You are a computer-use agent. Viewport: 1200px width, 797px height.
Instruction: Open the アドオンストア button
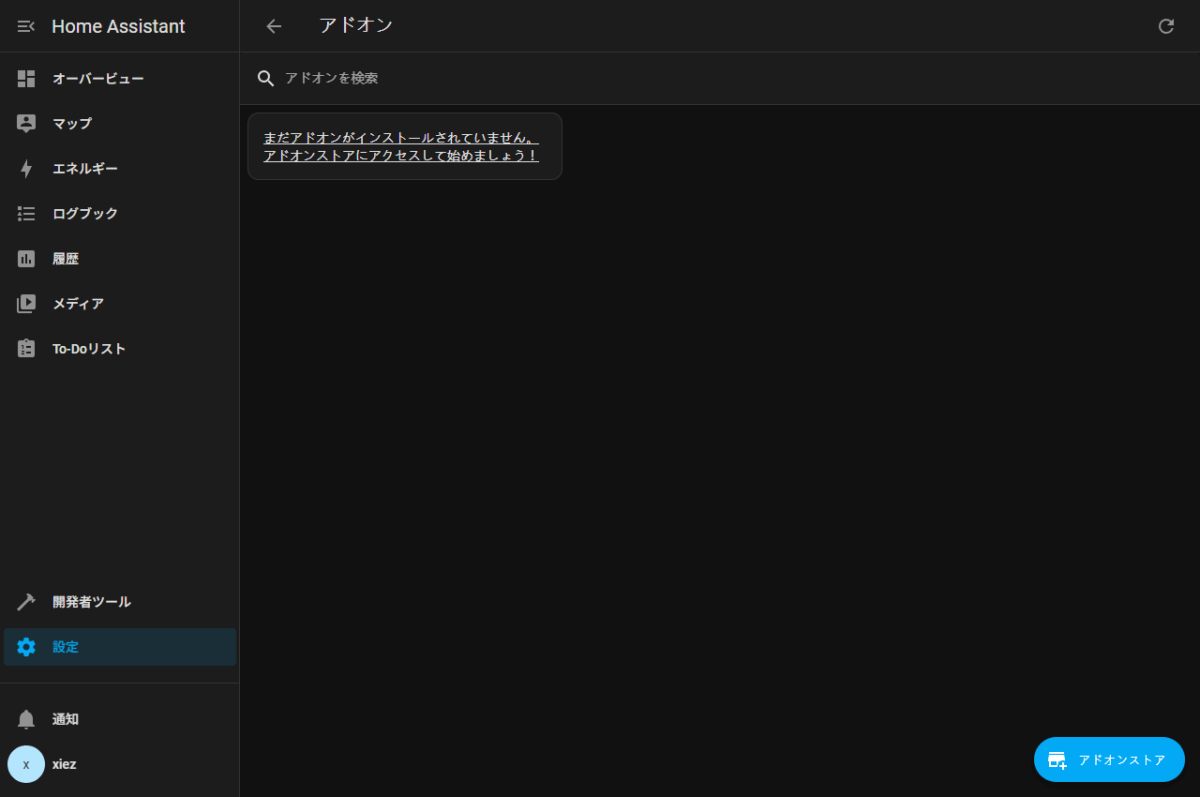coord(1109,760)
